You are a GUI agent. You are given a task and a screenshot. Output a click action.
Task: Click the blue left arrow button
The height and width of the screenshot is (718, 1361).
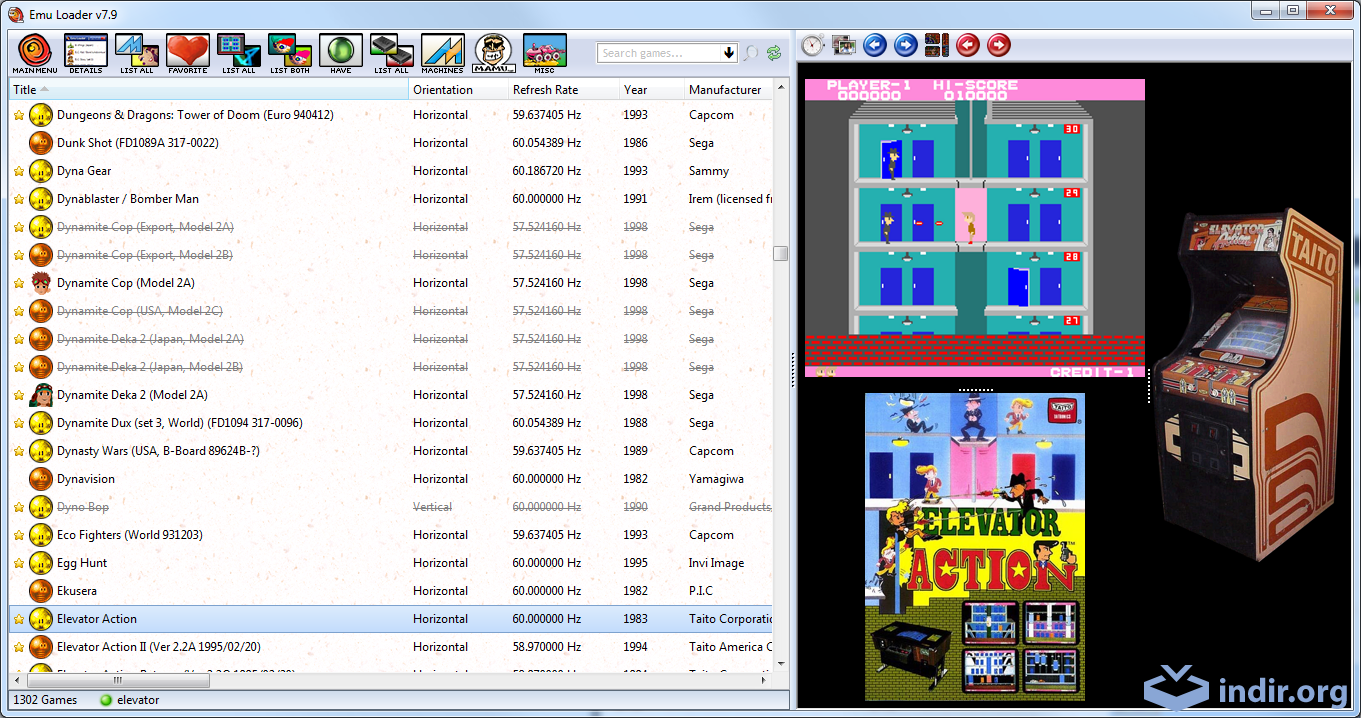[875, 45]
